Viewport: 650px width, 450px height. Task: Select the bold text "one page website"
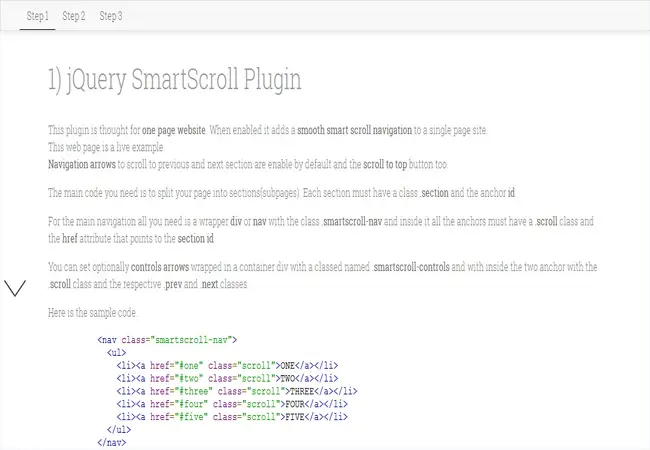tap(174, 130)
